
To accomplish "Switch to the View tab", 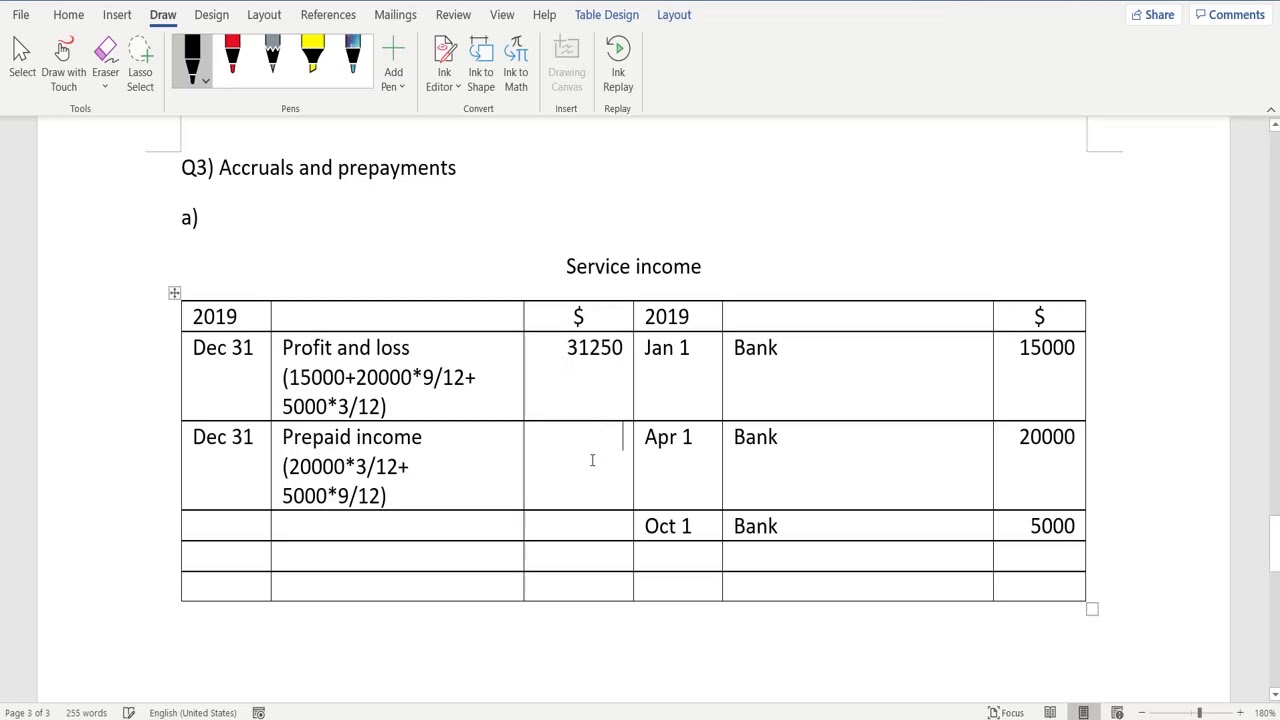I will 502,15.
